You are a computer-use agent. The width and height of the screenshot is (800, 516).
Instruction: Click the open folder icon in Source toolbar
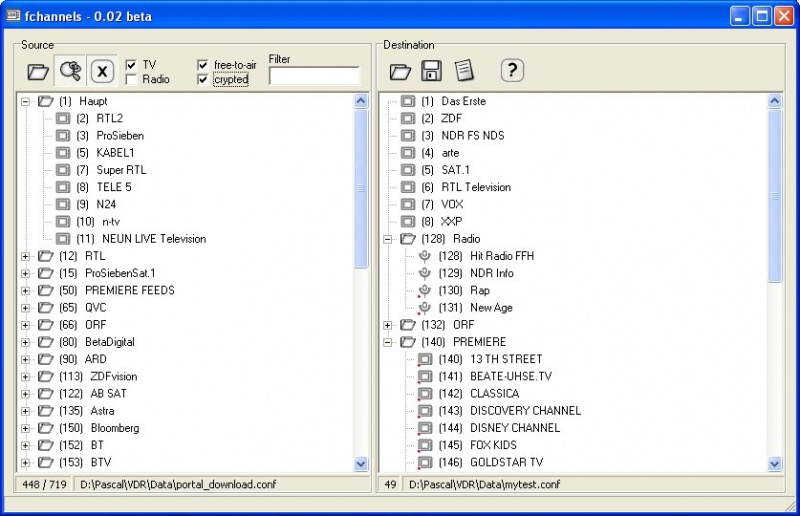pyautogui.click(x=38, y=71)
